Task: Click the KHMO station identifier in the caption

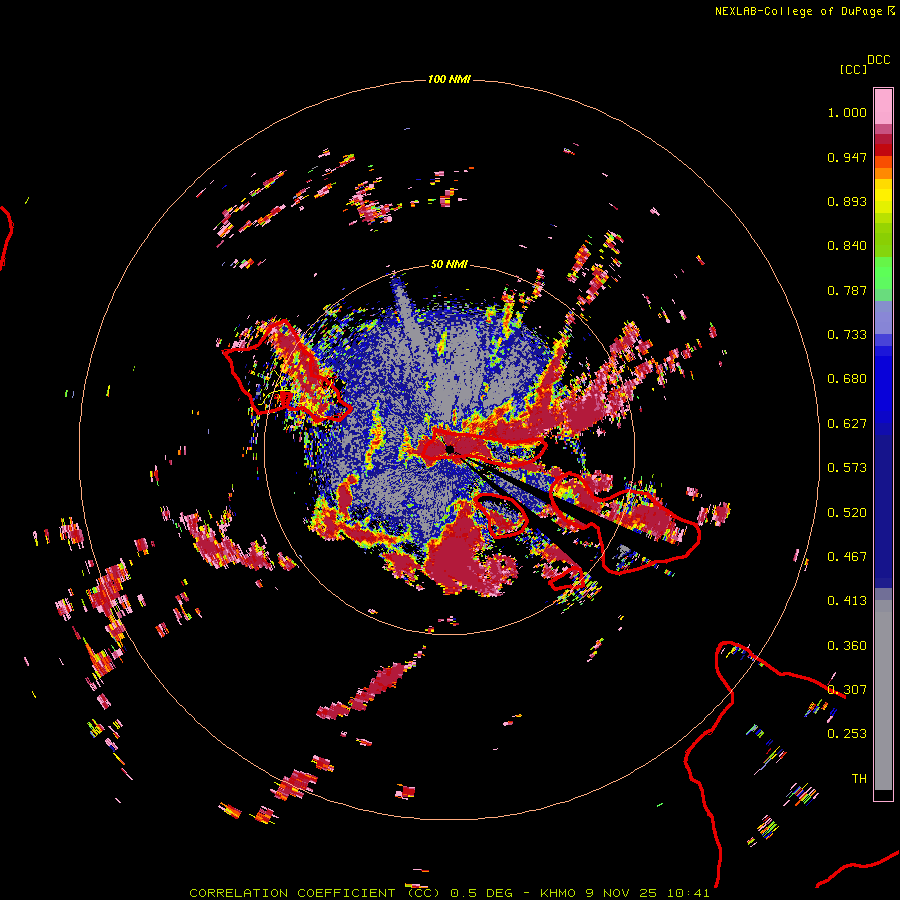Action: tap(557, 893)
